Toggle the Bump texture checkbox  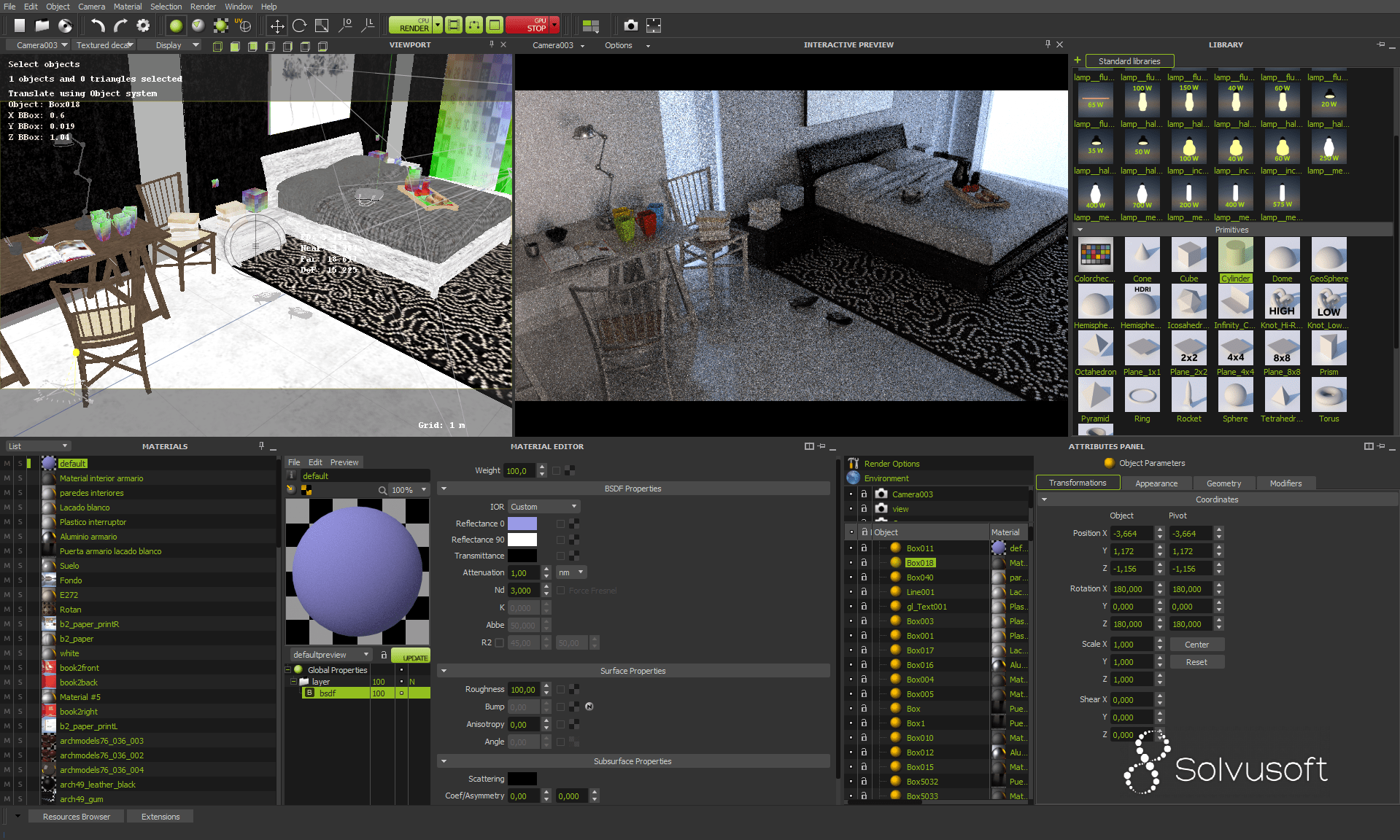pyautogui.click(x=561, y=707)
